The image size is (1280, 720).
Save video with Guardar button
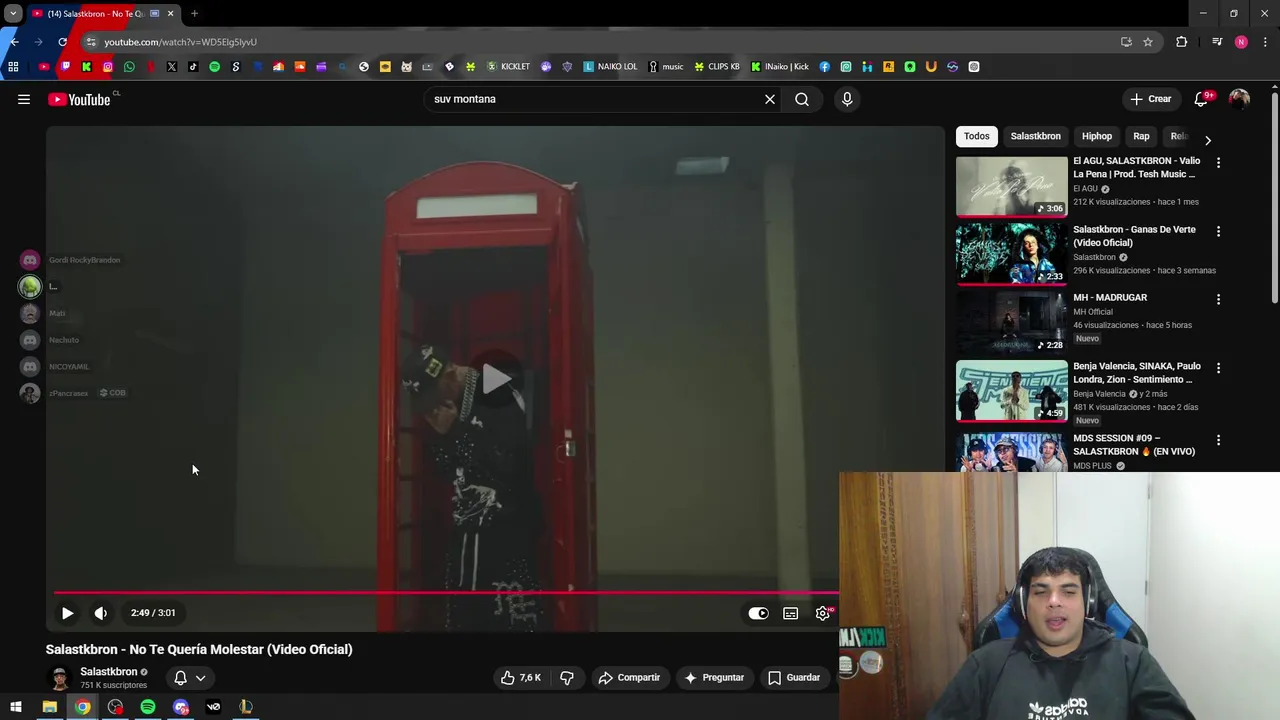point(794,677)
